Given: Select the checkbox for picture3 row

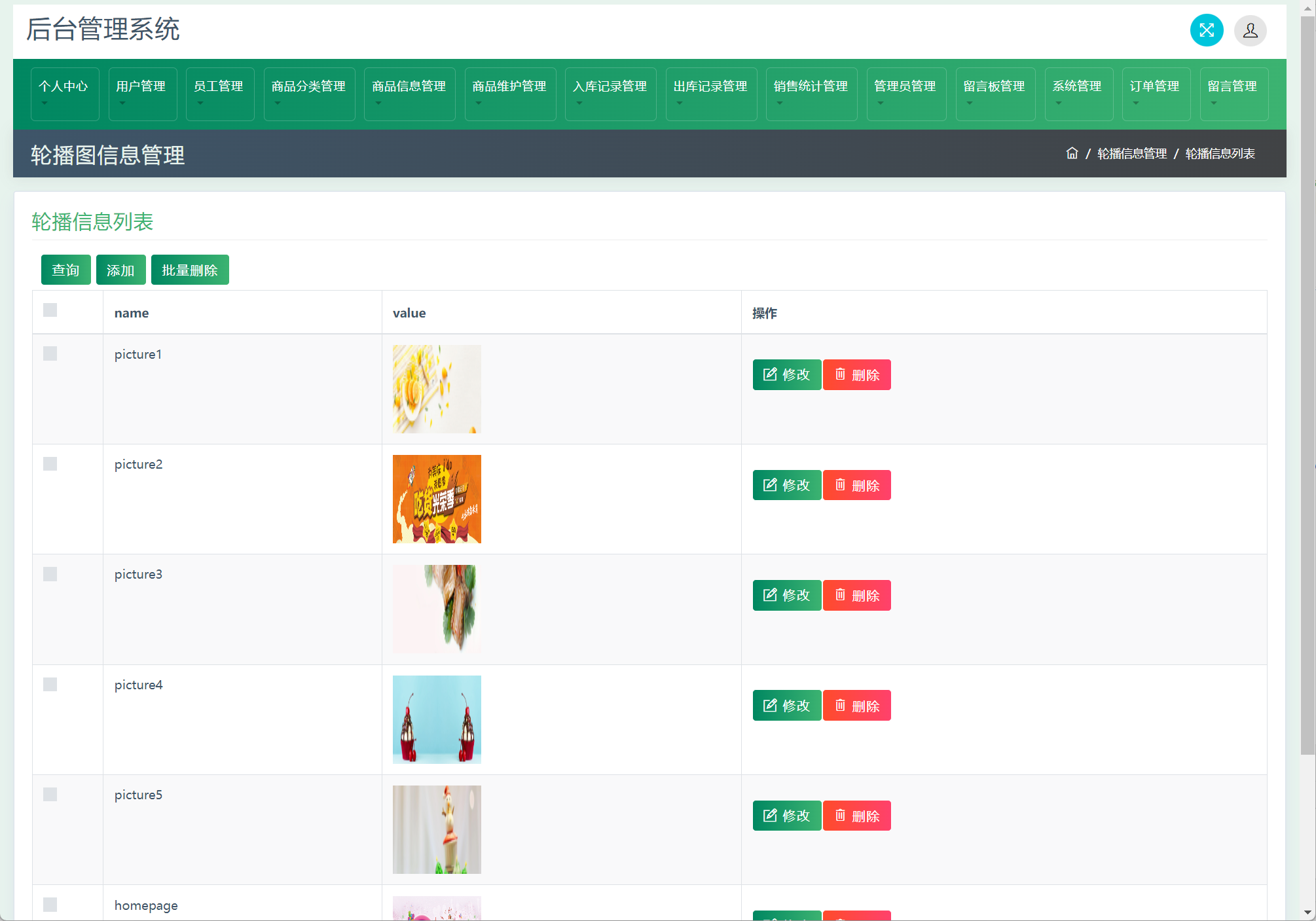Looking at the screenshot, I should [x=50, y=575].
